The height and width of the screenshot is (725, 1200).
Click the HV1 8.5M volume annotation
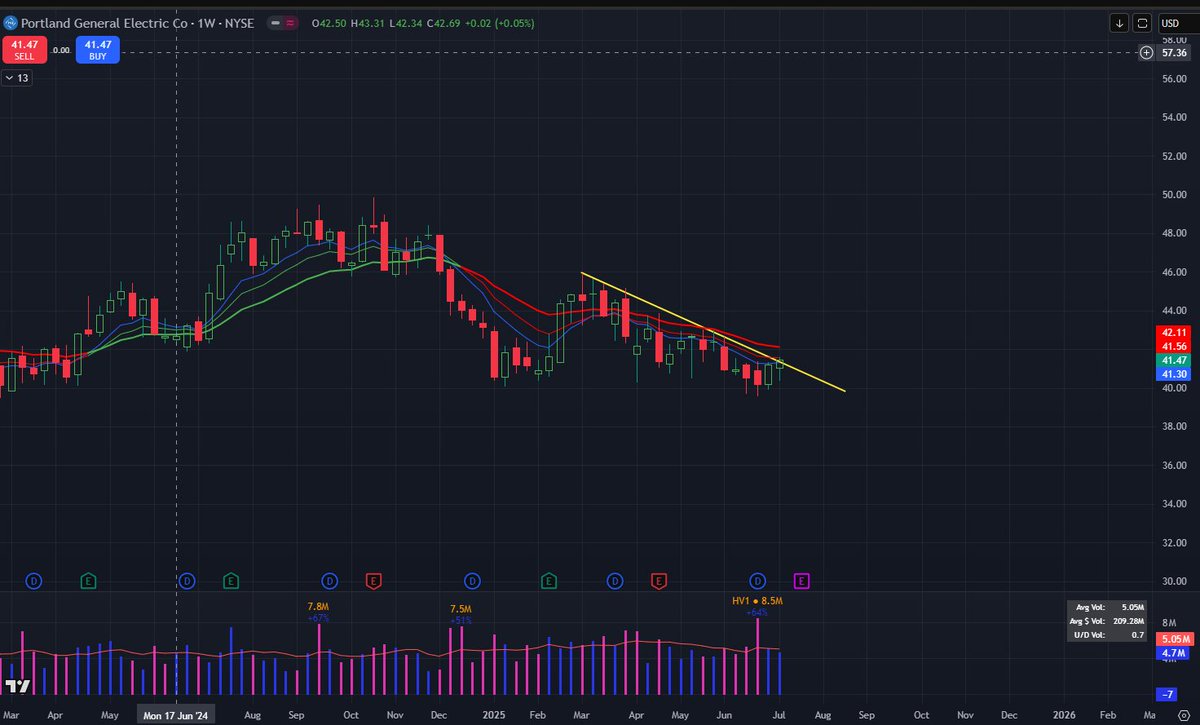[x=756, y=601]
